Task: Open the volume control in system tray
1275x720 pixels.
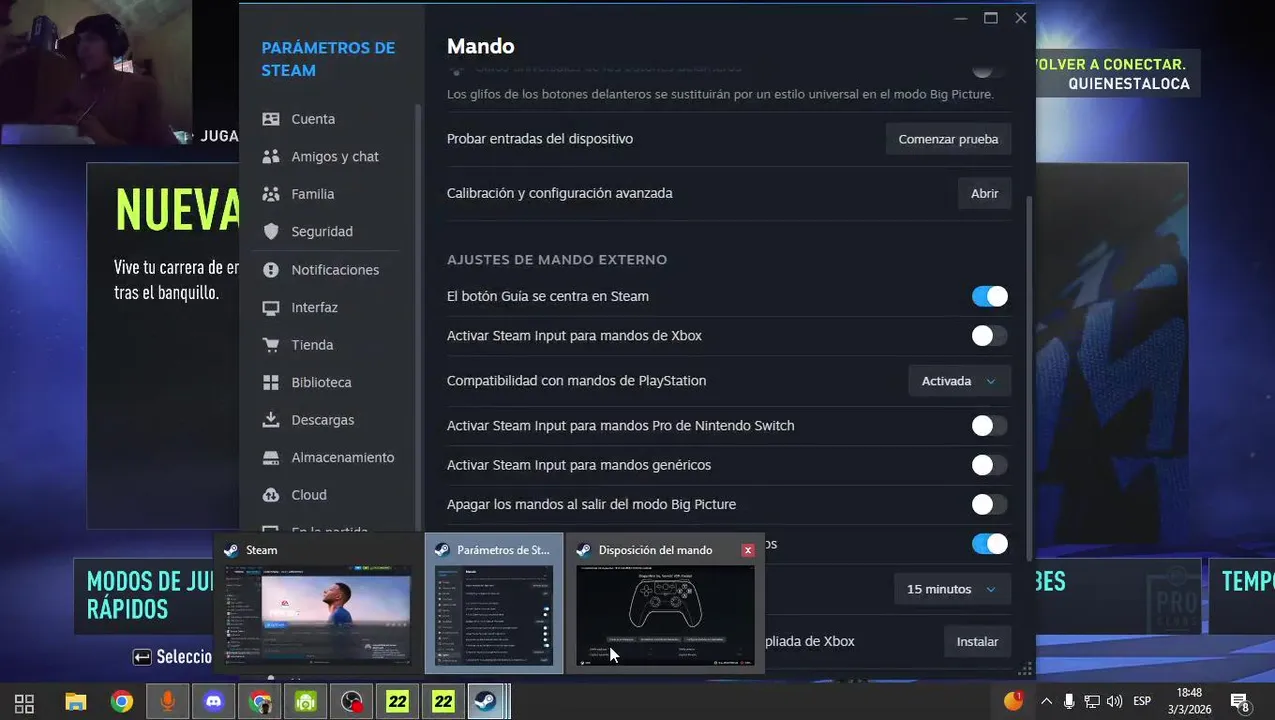Action: coord(1115,702)
